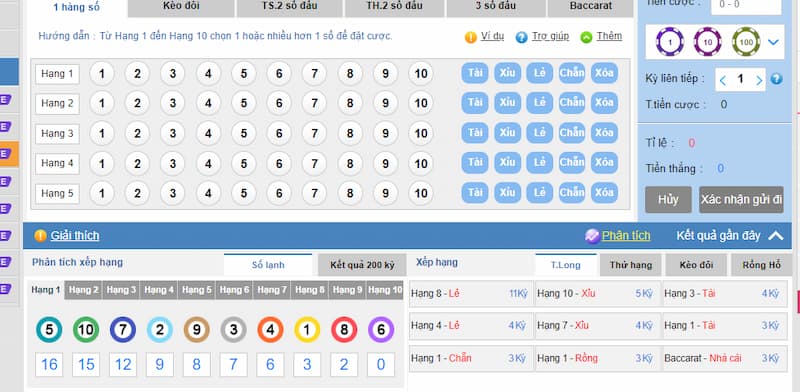The height and width of the screenshot is (392, 800).
Task: Select number 3 in Hạng 3 row
Action: (173, 134)
